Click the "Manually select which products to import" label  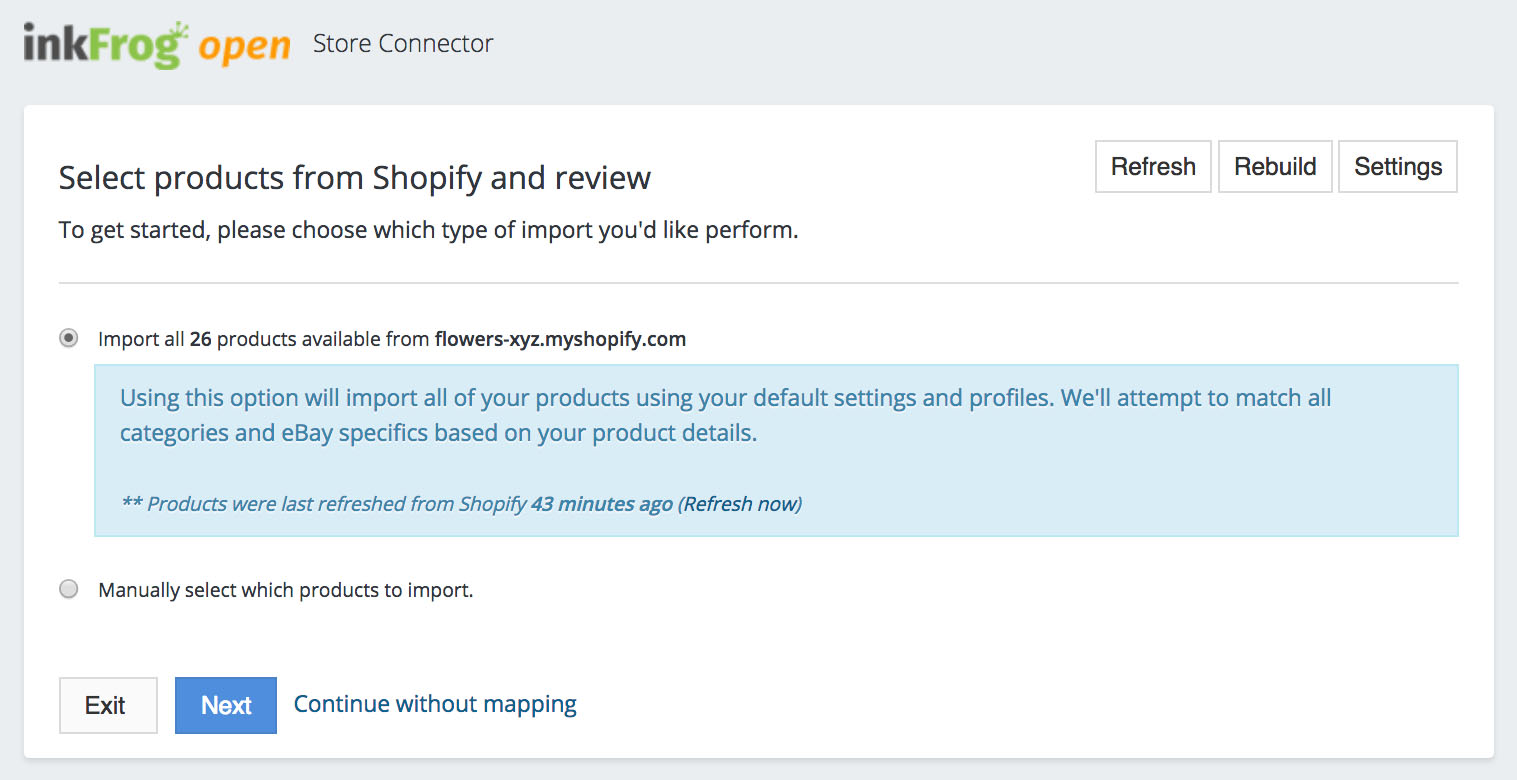tap(285, 590)
